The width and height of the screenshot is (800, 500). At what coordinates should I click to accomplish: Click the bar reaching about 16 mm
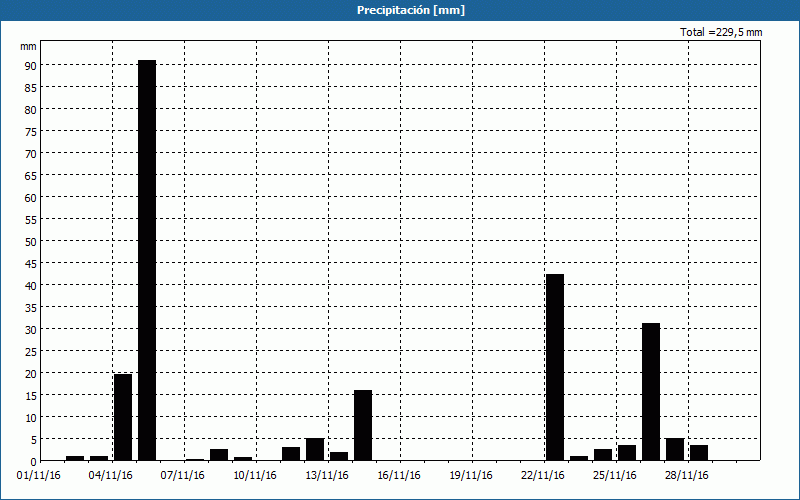[x=363, y=426]
